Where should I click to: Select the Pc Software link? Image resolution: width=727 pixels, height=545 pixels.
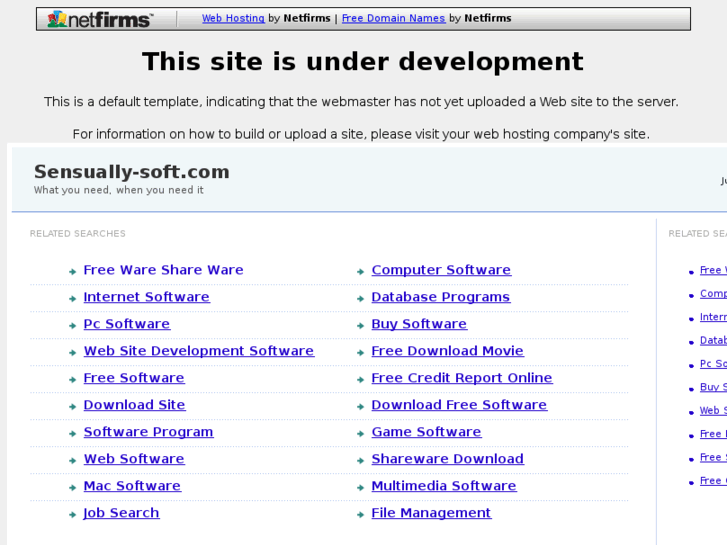pos(127,324)
